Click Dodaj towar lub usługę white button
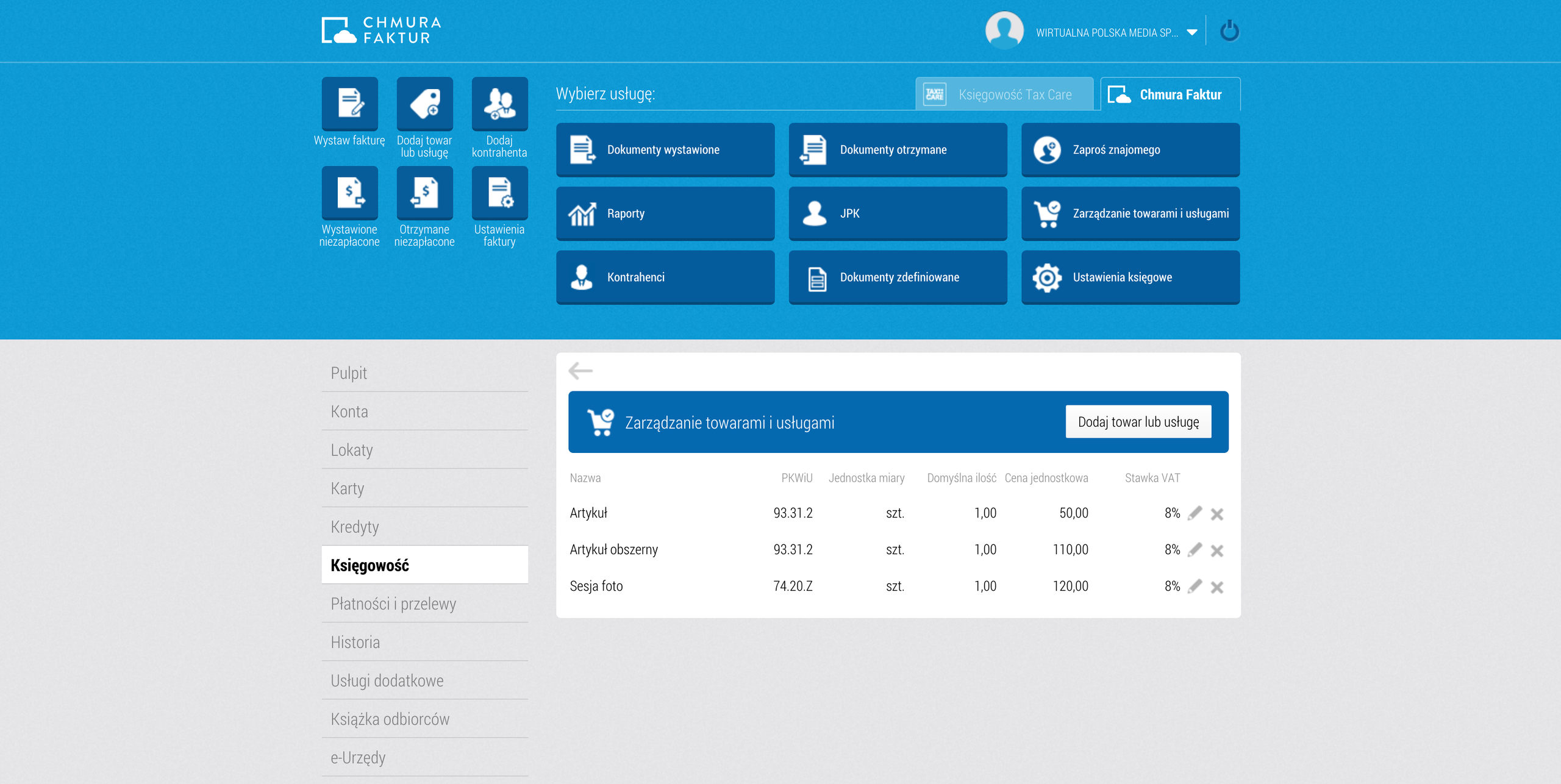1561x784 pixels. tap(1138, 422)
